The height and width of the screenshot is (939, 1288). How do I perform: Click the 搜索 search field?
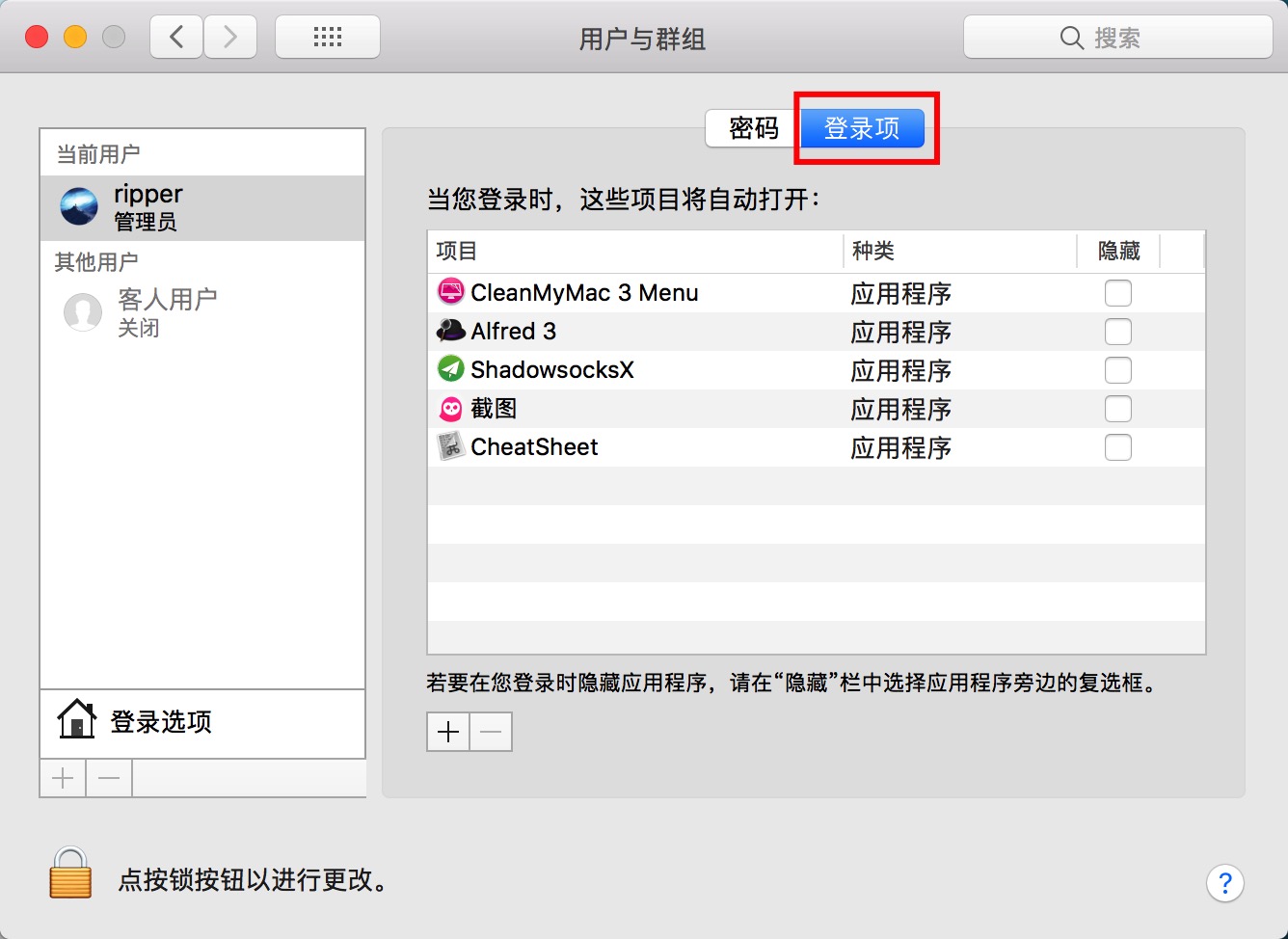[1117, 38]
